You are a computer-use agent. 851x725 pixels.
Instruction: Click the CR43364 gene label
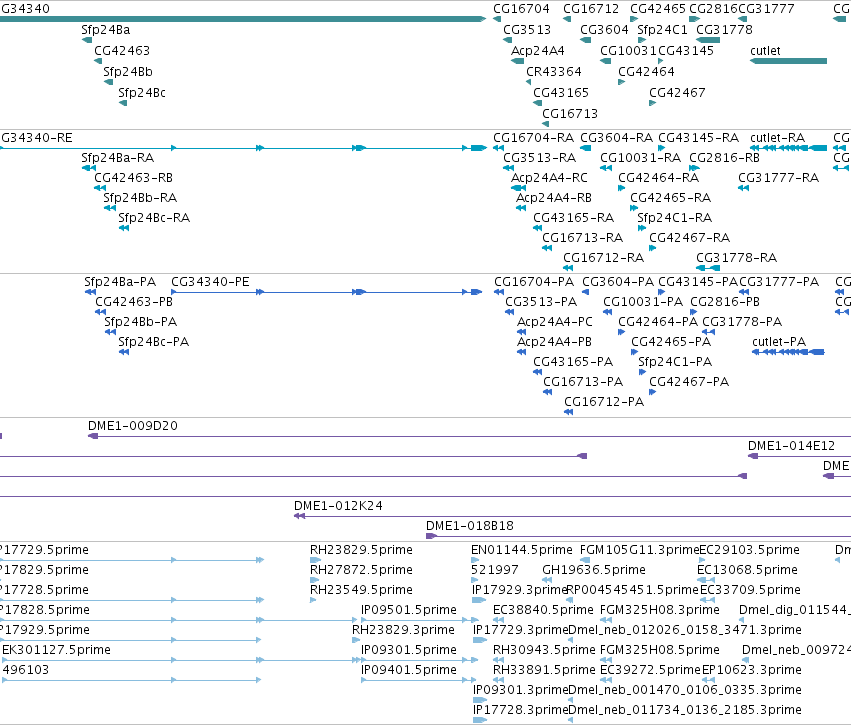(554, 72)
